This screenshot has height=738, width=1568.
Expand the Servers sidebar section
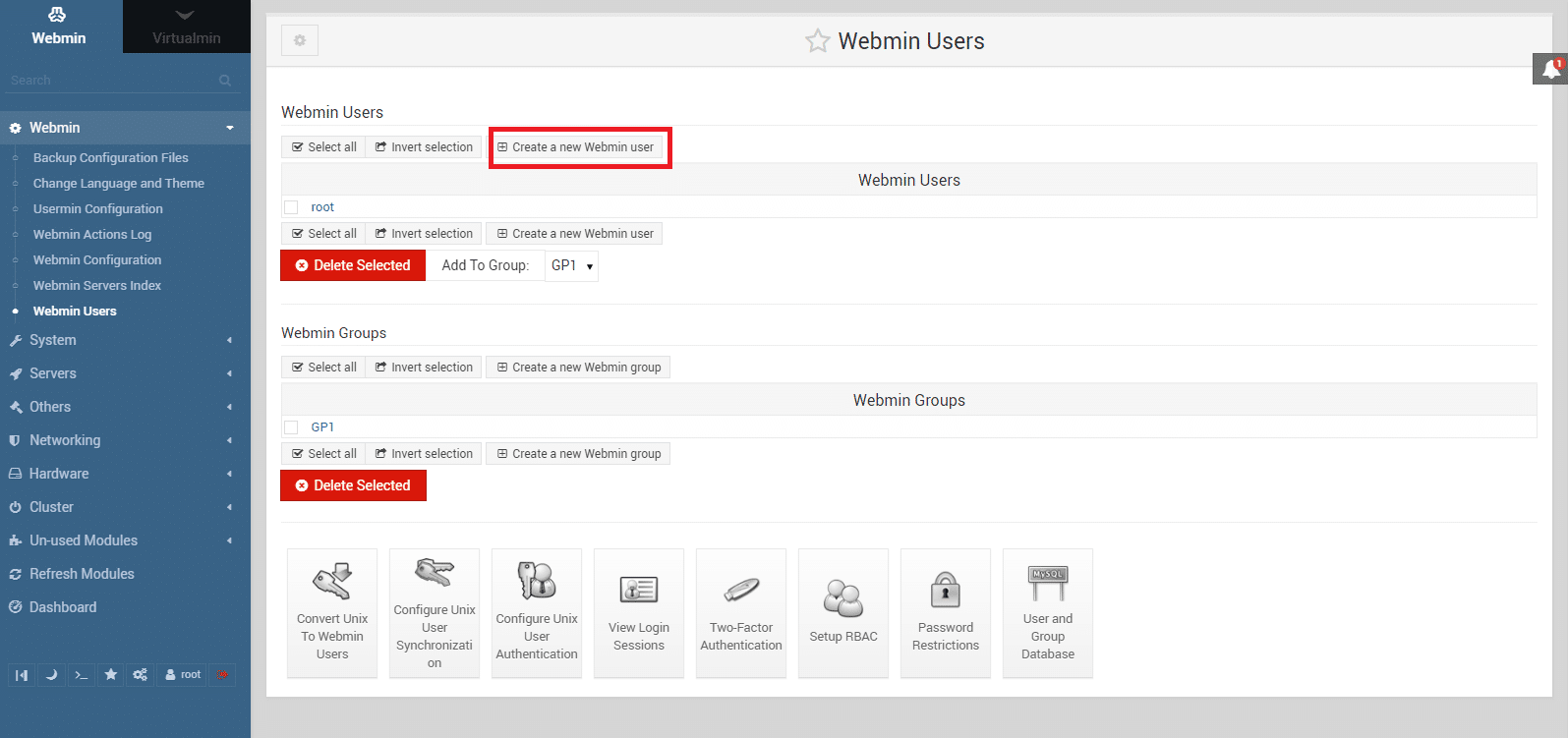pyautogui.click(x=125, y=373)
